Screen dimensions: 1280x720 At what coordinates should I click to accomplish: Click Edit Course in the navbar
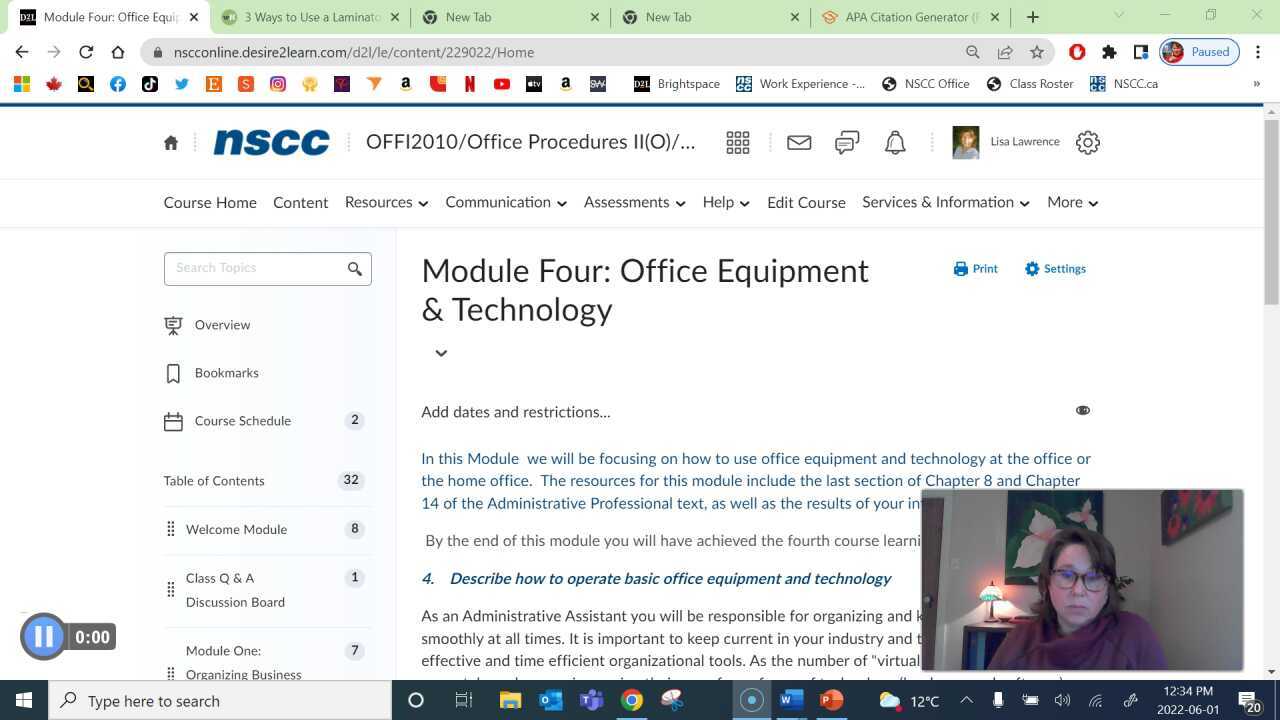click(x=806, y=202)
